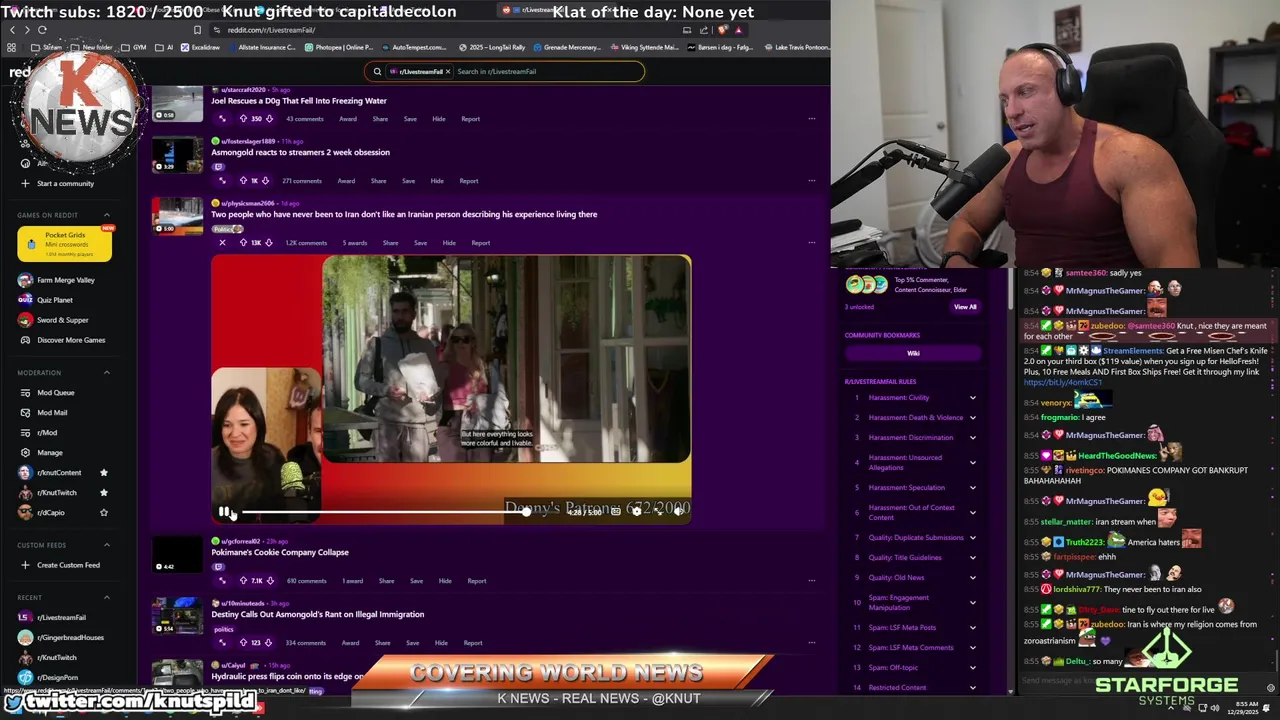Mute the video using the volume icon
The image size is (1280, 720).
click(678, 511)
